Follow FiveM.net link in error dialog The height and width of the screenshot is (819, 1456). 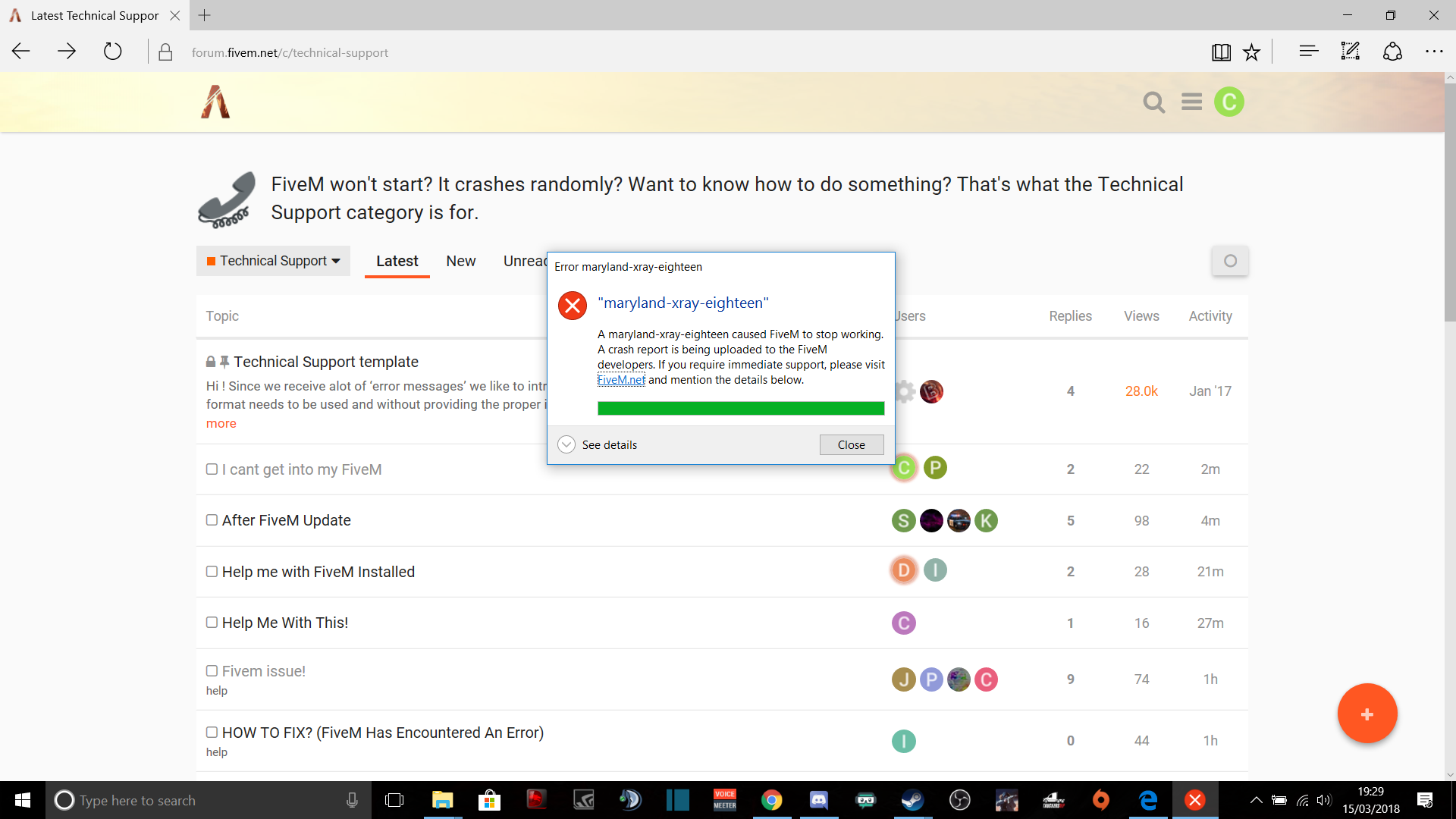[x=621, y=380]
